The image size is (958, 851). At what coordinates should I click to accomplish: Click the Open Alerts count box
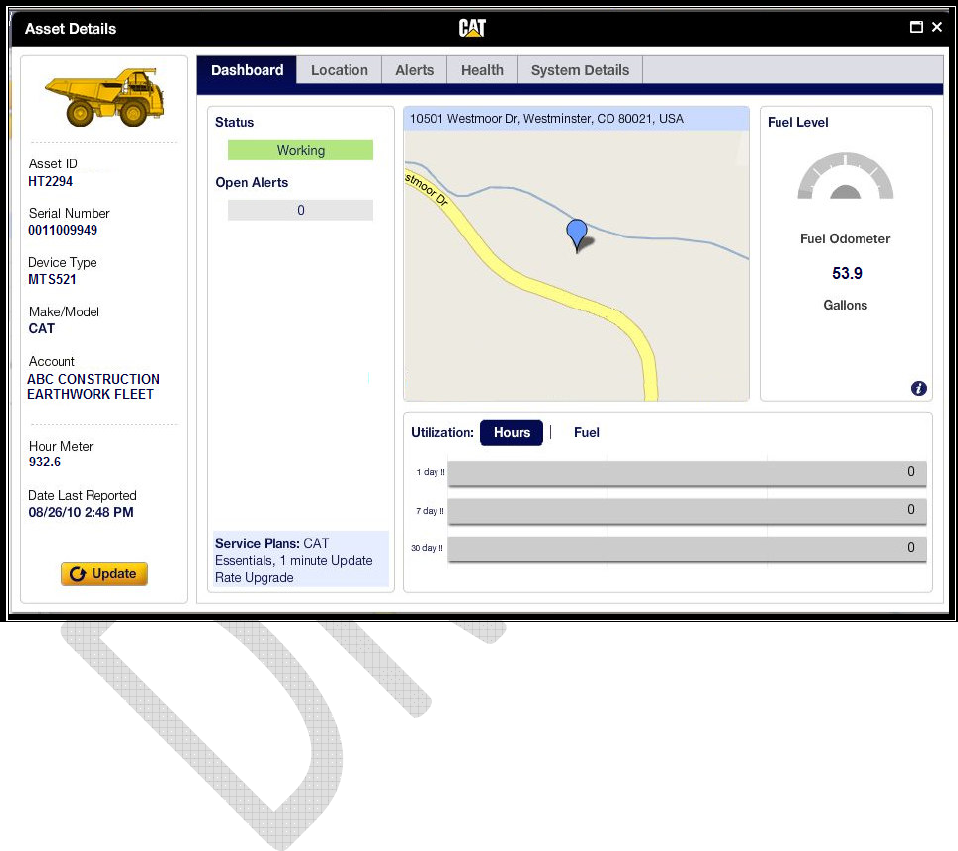click(300, 210)
